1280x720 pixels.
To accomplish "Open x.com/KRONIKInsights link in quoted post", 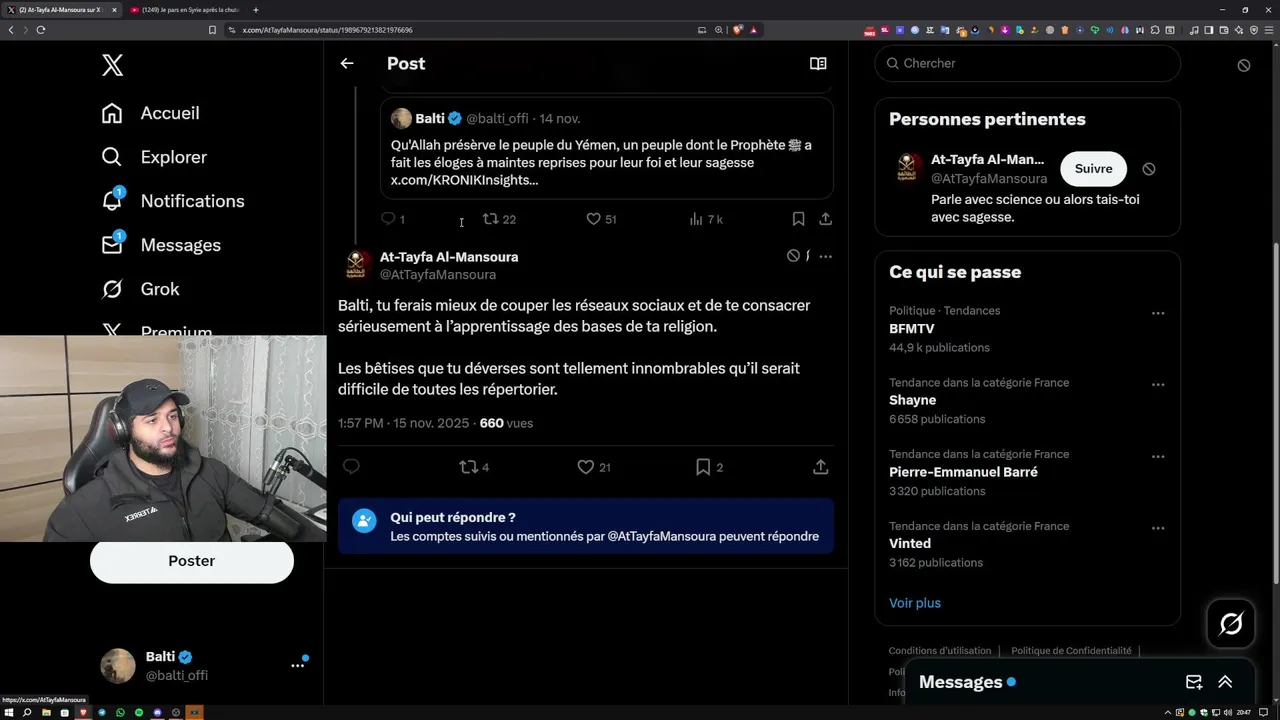I will click(464, 180).
